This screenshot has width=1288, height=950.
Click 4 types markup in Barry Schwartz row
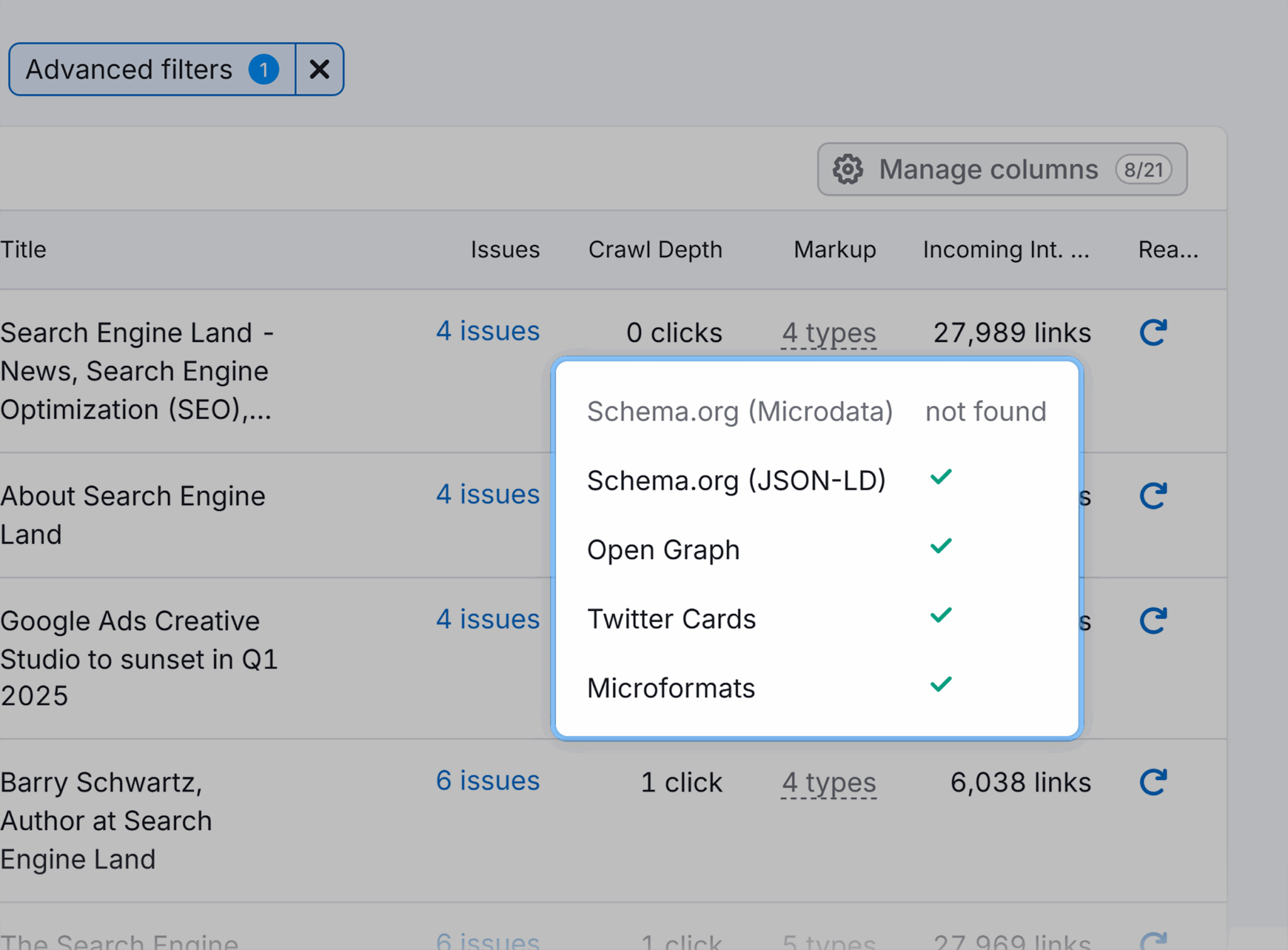tap(829, 783)
